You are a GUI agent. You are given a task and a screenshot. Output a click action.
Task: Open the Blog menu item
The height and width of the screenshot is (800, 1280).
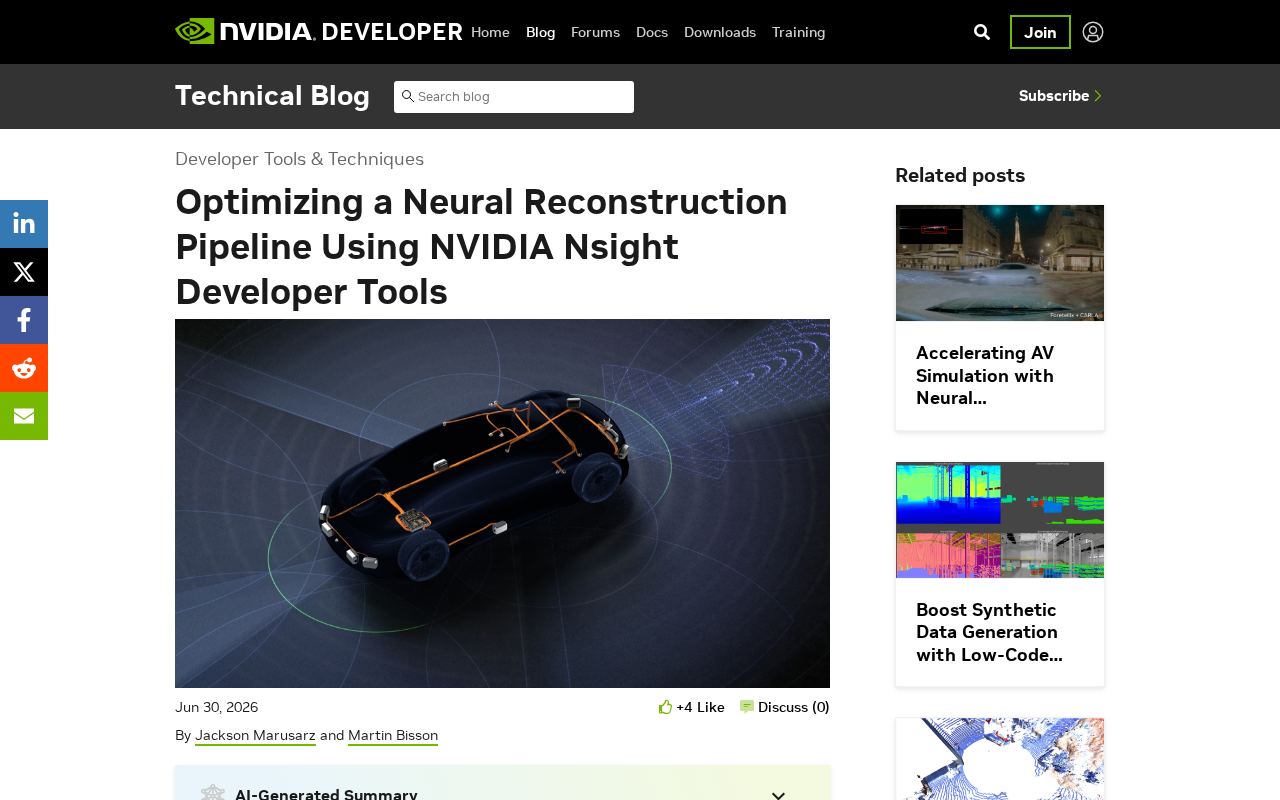540,32
